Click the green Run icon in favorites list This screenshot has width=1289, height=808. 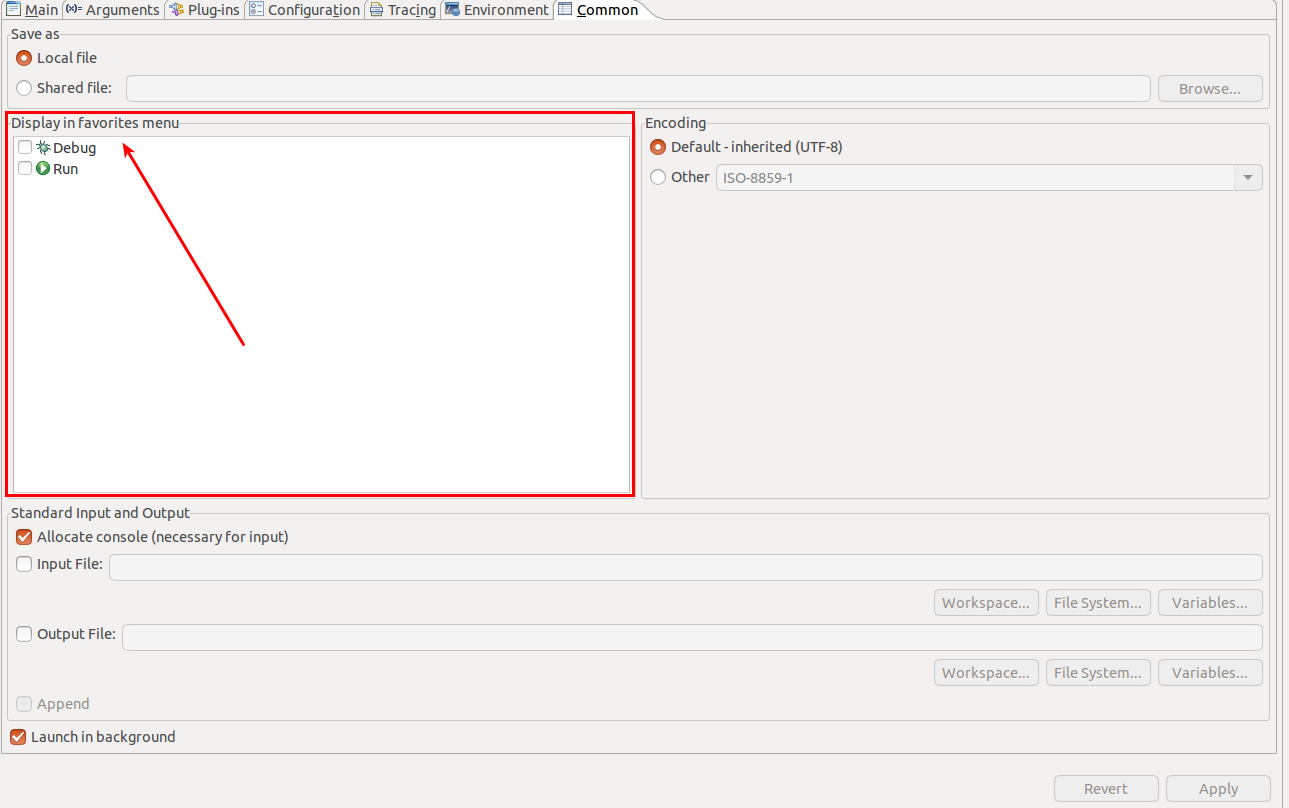coord(43,169)
